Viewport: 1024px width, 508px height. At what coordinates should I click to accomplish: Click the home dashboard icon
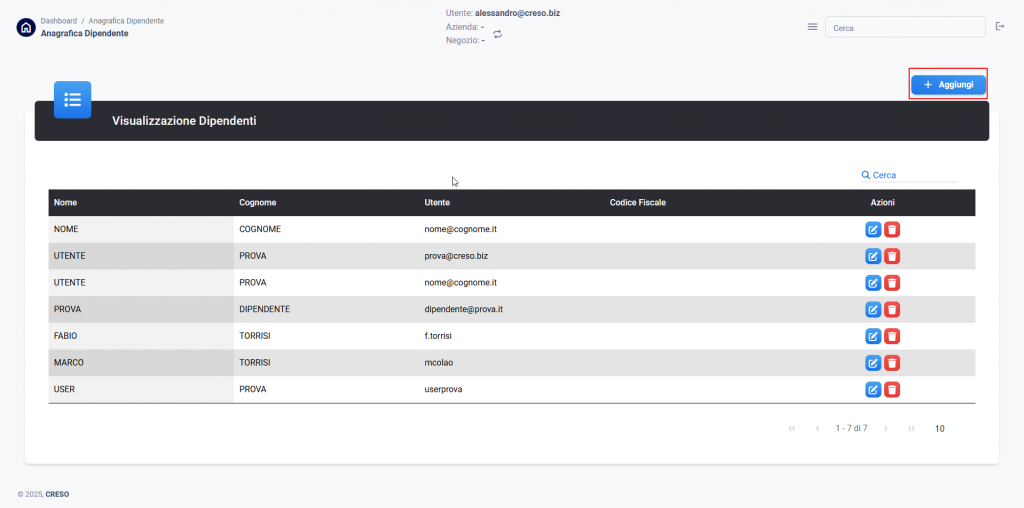click(x=25, y=27)
